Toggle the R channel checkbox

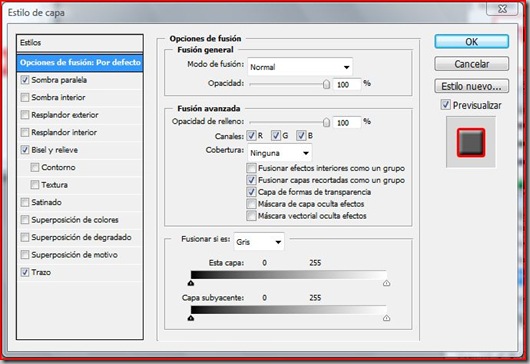click(x=251, y=136)
